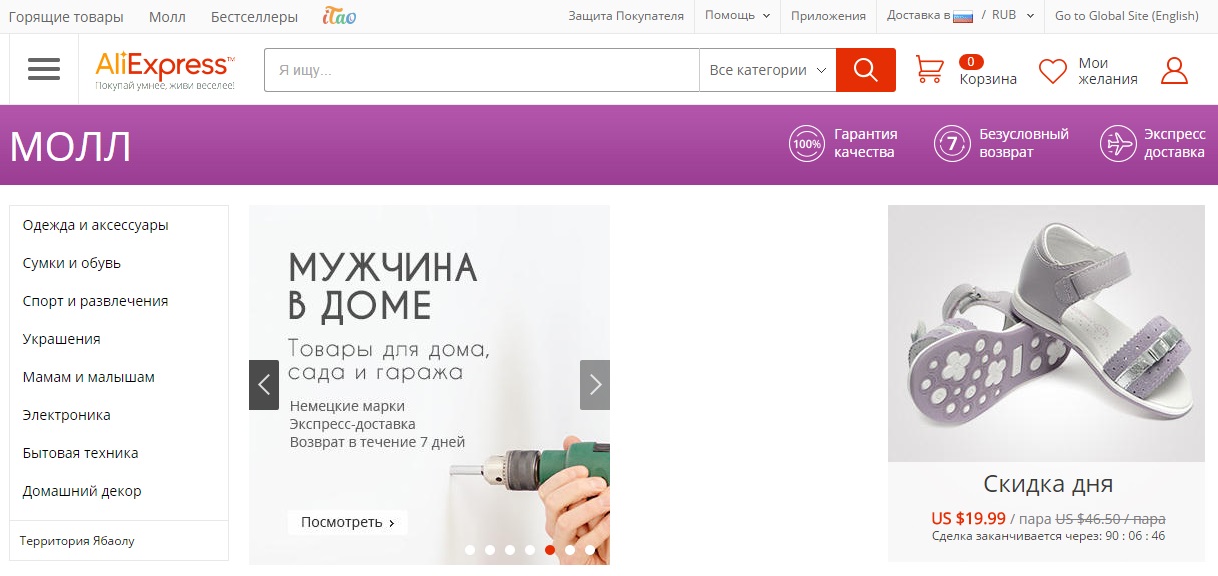The height and width of the screenshot is (576, 1218).
Task: Select the sixth carousel dot
Action: pos(570,549)
